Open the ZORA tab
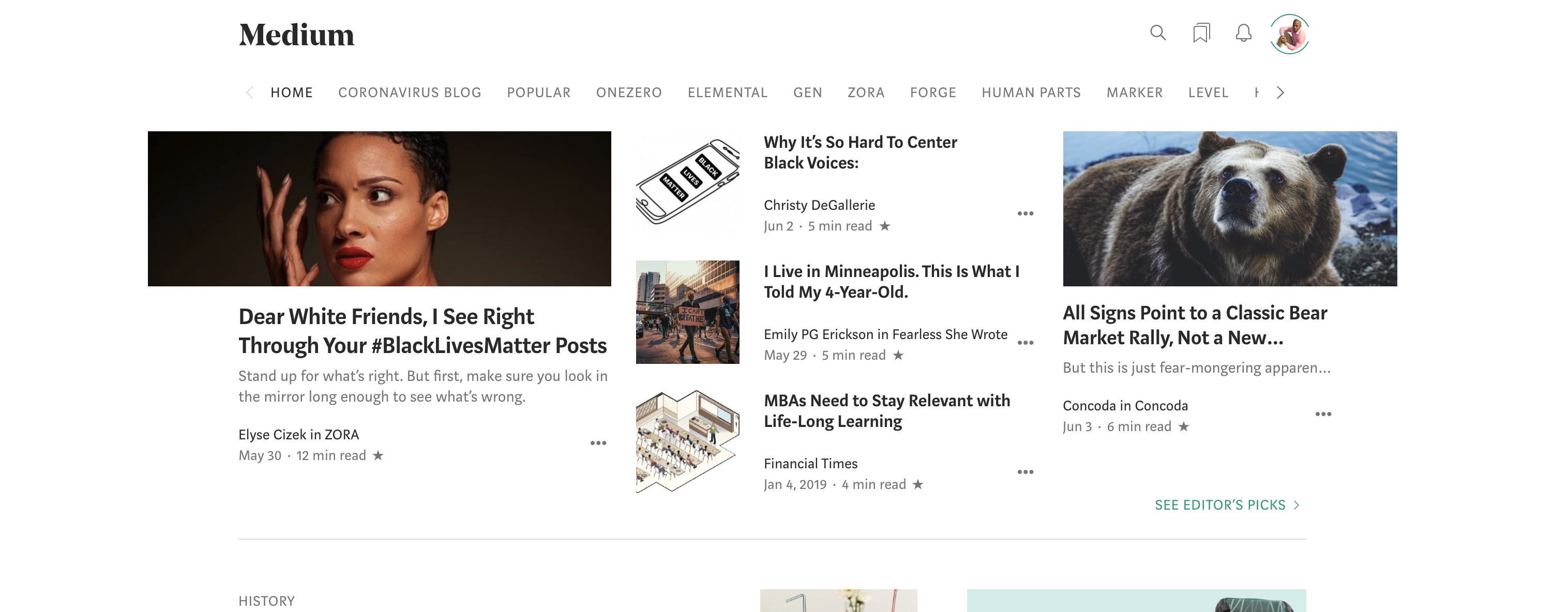The image size is (1568, 612). (866, 93)
